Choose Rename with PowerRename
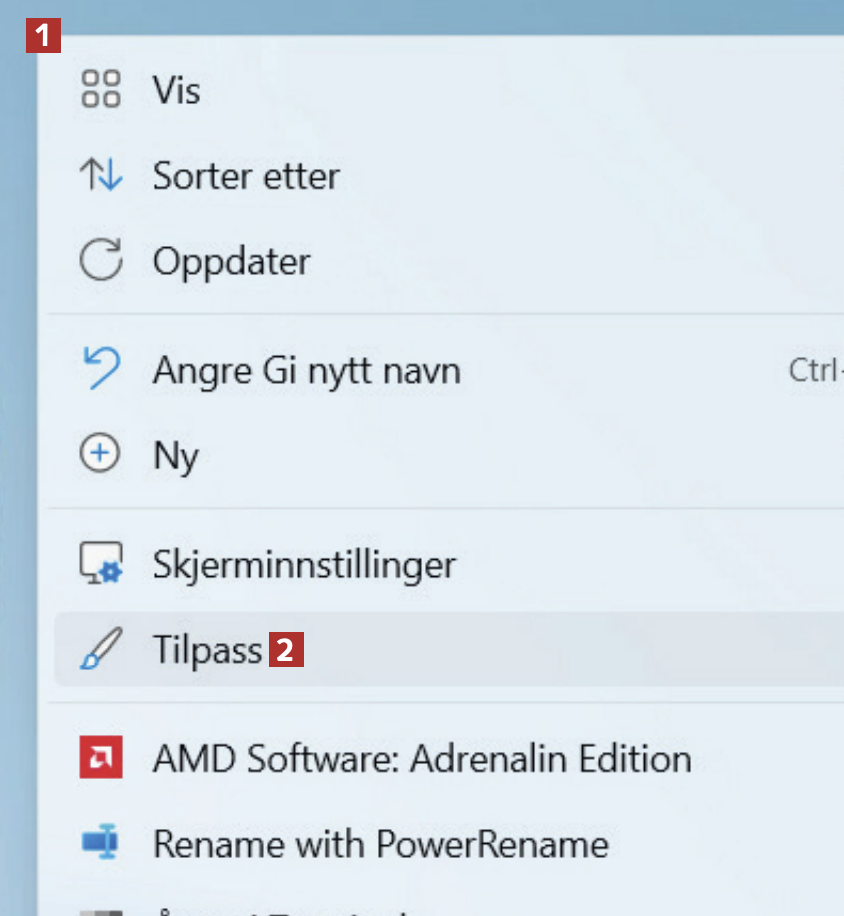Viewport: 844px width, 916px height. (380, 844)
